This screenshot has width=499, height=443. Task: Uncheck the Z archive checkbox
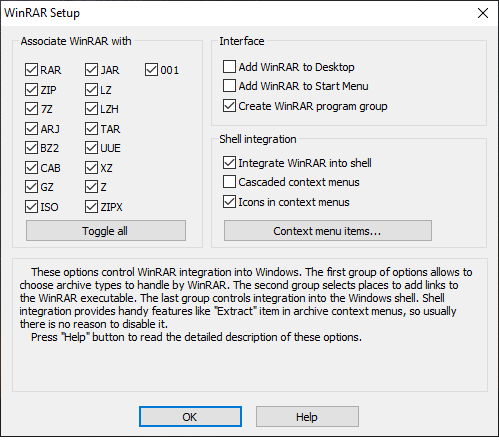click(91, 187)
